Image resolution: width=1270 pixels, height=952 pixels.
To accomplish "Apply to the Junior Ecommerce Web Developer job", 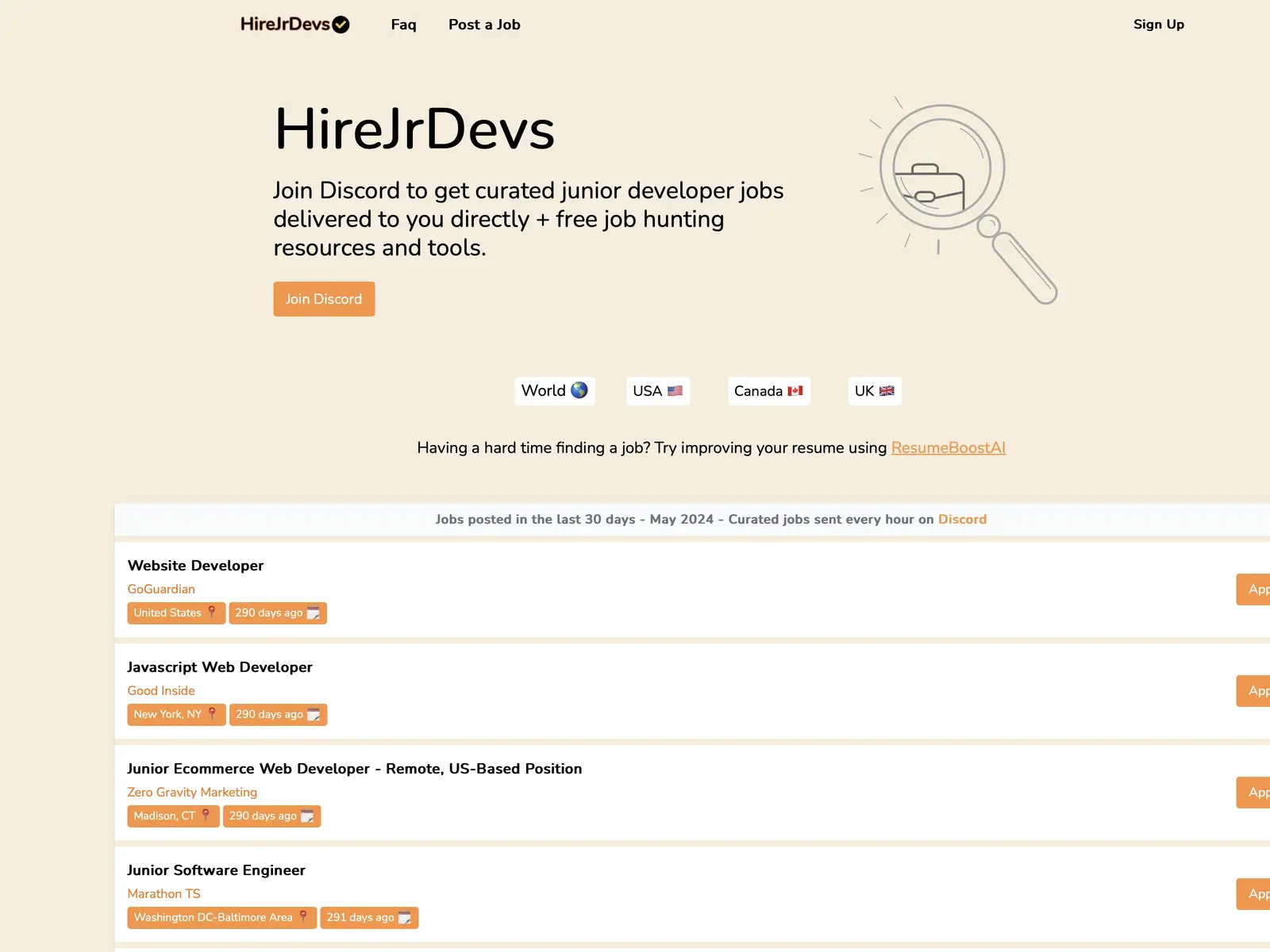I will pos(1254,793).
